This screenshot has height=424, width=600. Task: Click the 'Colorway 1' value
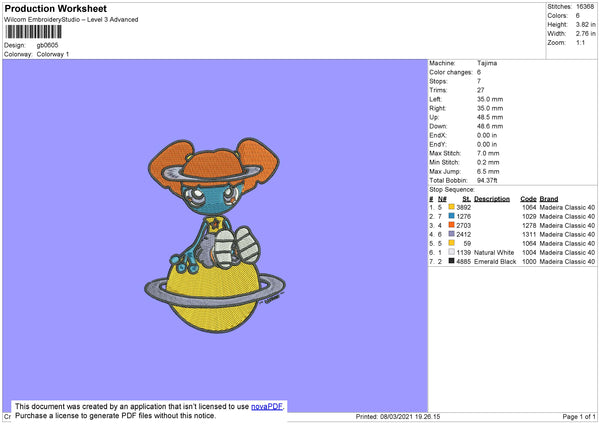[53, 54]
